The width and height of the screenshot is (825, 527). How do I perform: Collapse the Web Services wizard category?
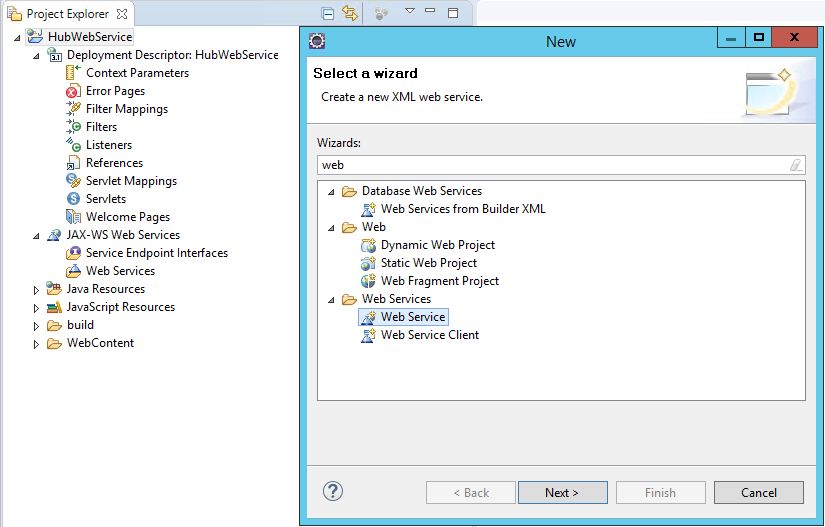[331, 300]
